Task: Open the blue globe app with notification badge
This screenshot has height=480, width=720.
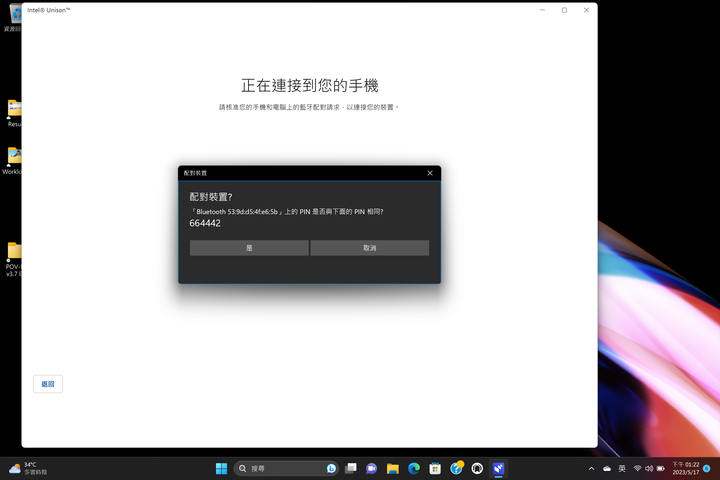Action: tap(456, 468)
